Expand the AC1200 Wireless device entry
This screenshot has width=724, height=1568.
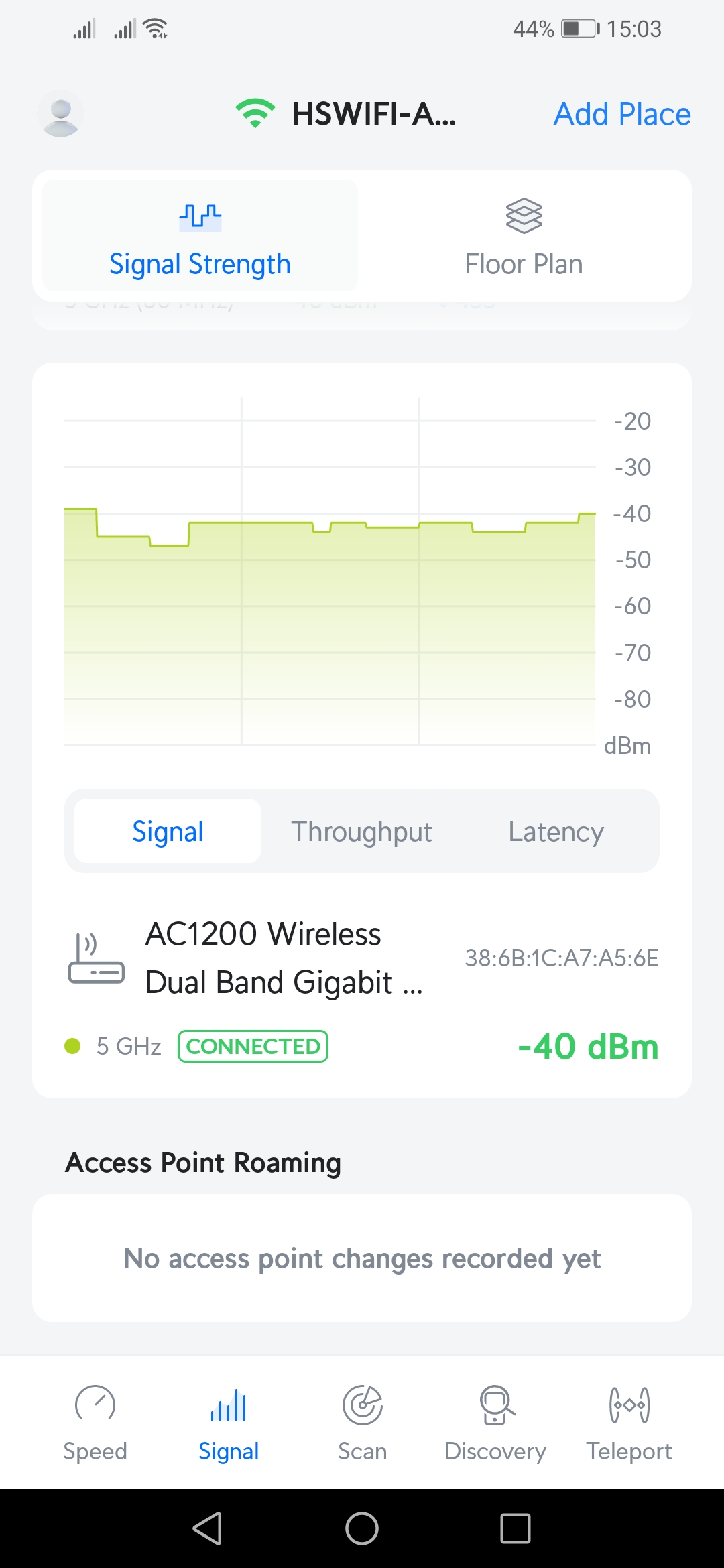pyautogui.click(x=284, y=958)
